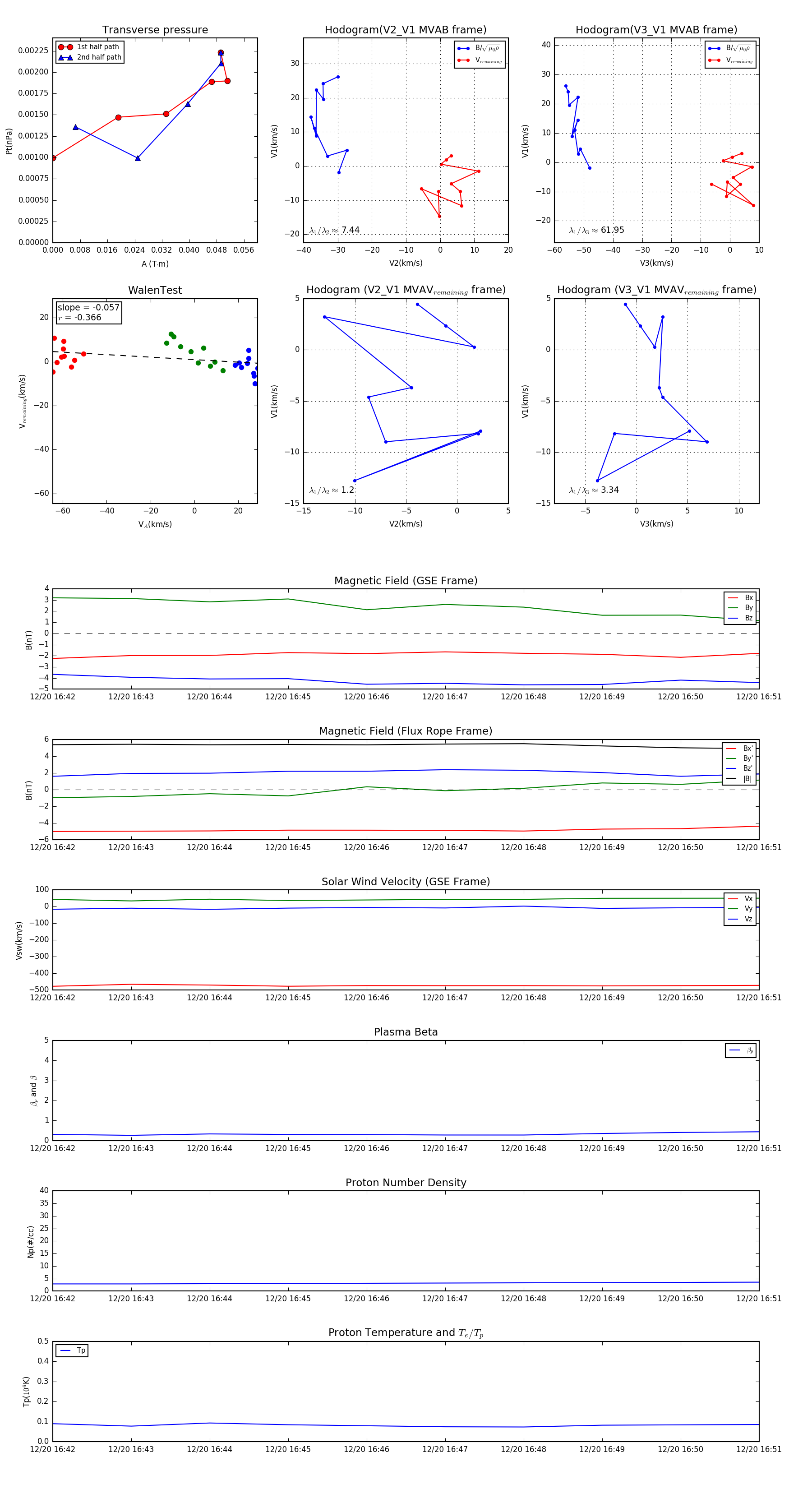Screen dimensions: 812x1489
Task: Click the 'Hodogram(V3_V1 MVAB frame)' title
Action: 656,30
